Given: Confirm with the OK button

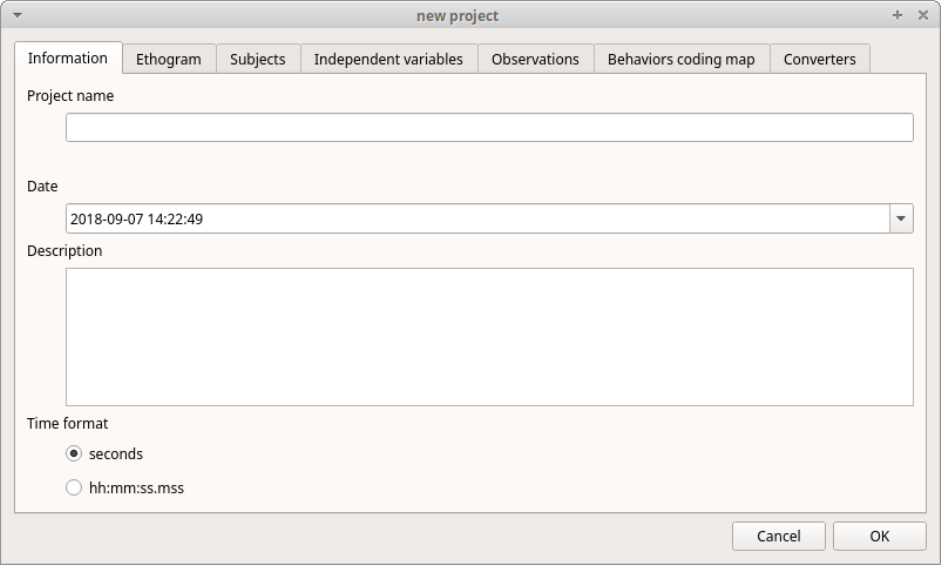Looking at the screenshot, I should pyautogui.click(x=879, y=536).
